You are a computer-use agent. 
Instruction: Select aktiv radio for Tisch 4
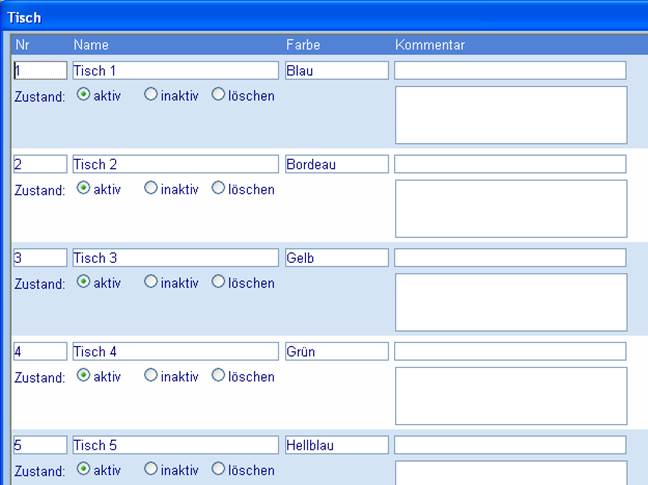click(84, 377)
